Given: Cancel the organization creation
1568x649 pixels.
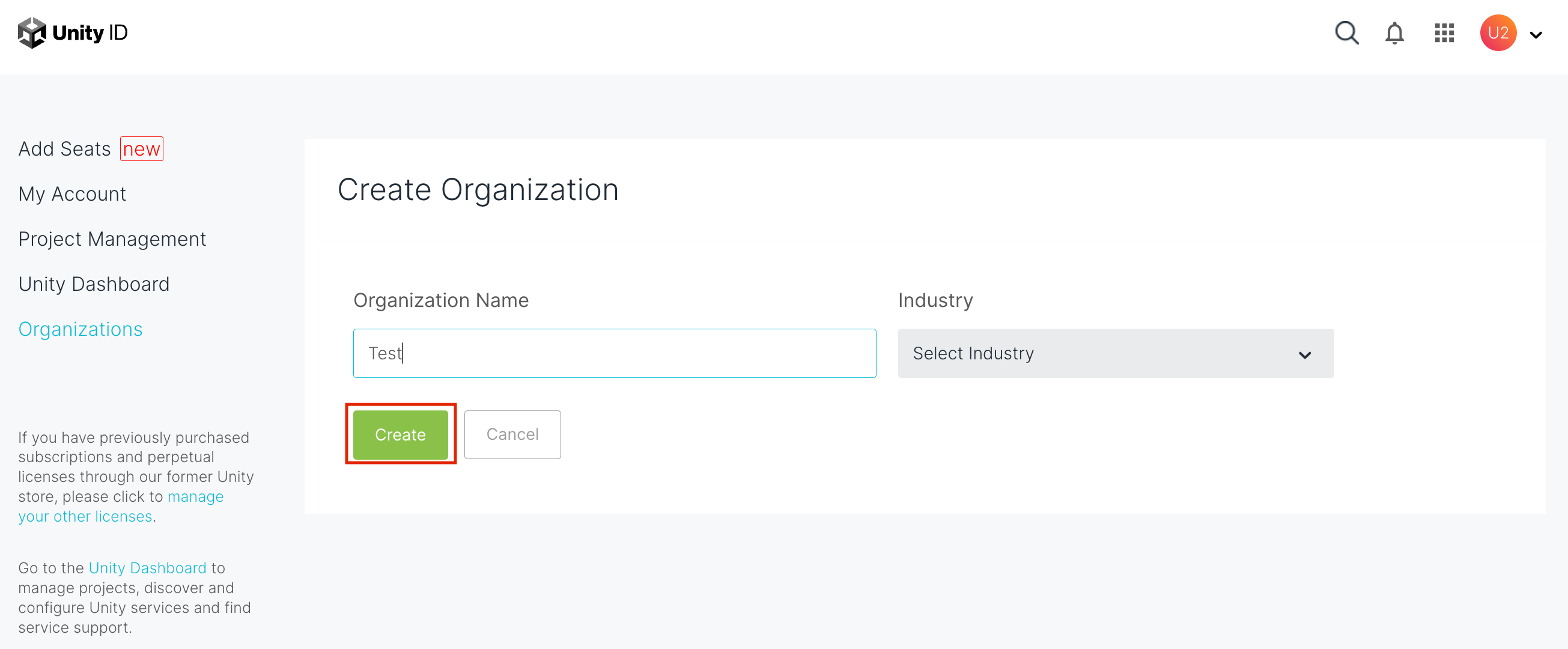Looking at the screenshot, I should (x=512, y=434).
